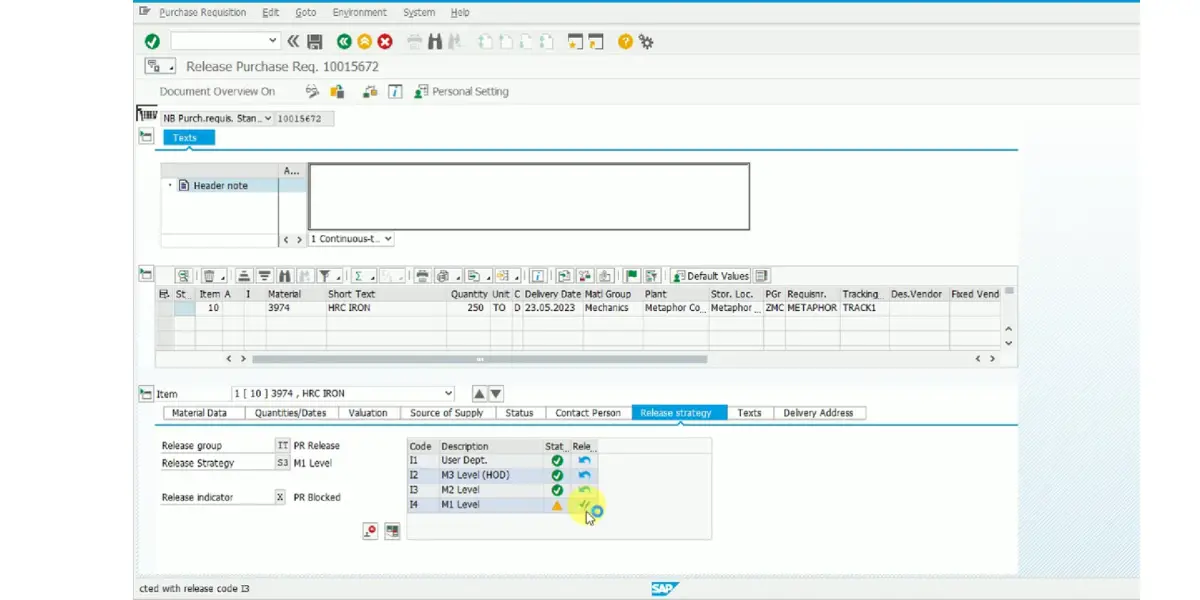Collapse the header section toggle icon
The image size is (1200, 600).
[146, 137]
